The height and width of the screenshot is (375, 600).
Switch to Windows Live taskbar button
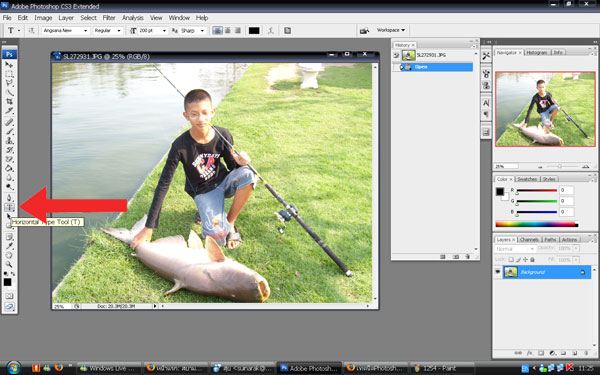coord(109,368)
